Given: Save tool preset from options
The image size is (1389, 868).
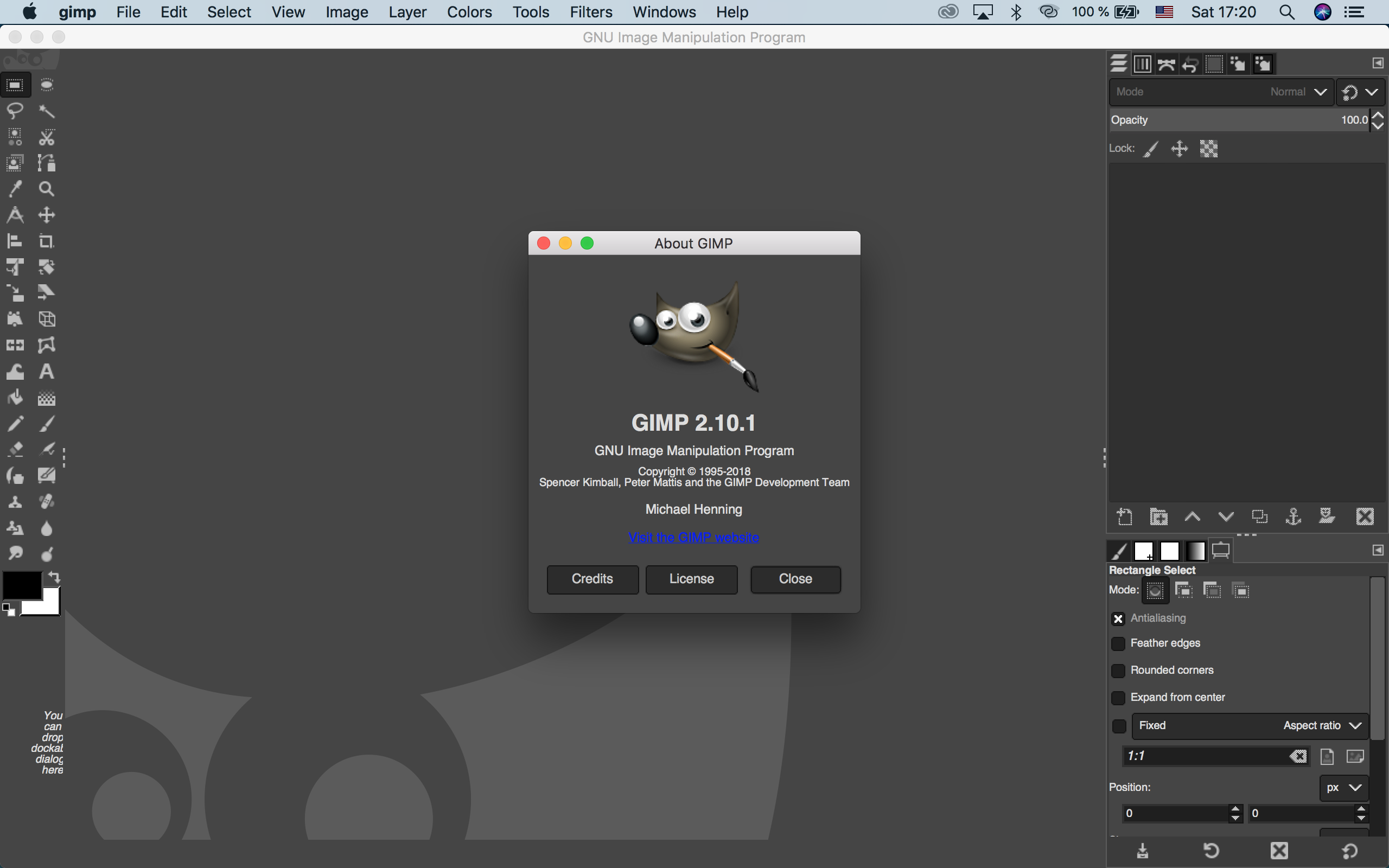Looking at the screenshot, I should 1143,851.
